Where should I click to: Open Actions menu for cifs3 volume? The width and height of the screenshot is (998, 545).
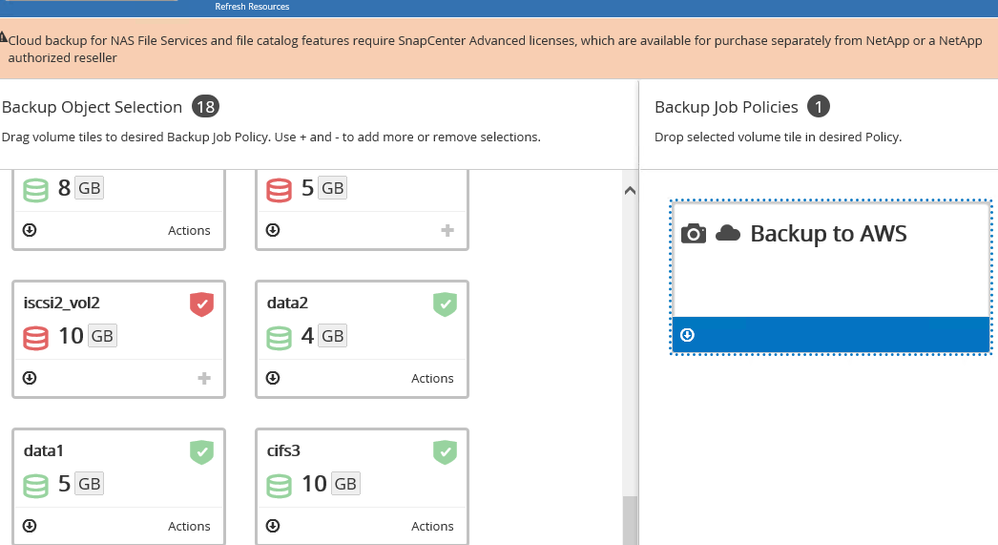click(x=432, y=526)
